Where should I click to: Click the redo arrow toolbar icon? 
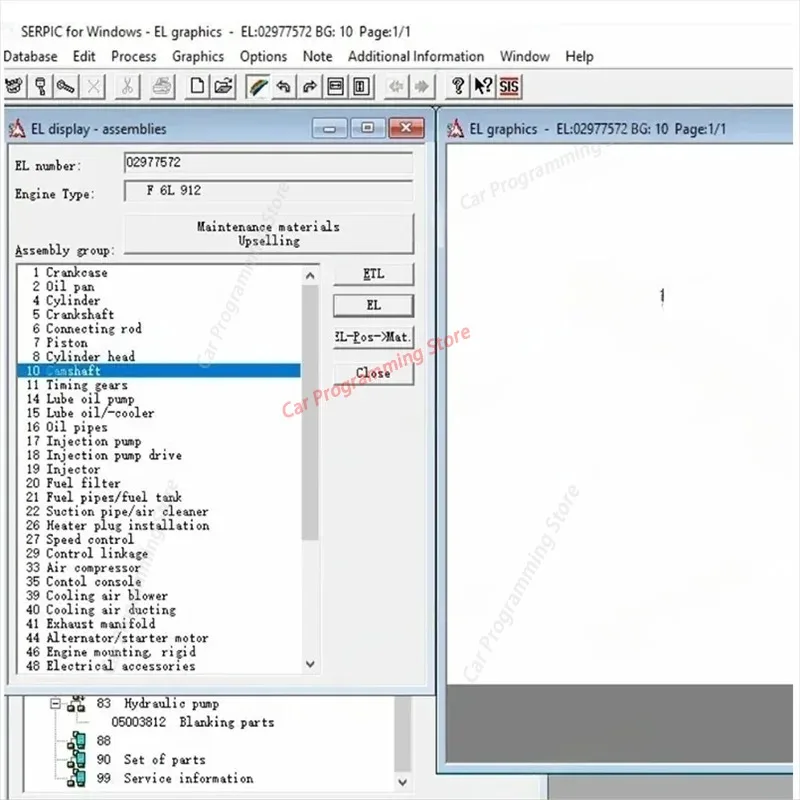tap(309, 86)
